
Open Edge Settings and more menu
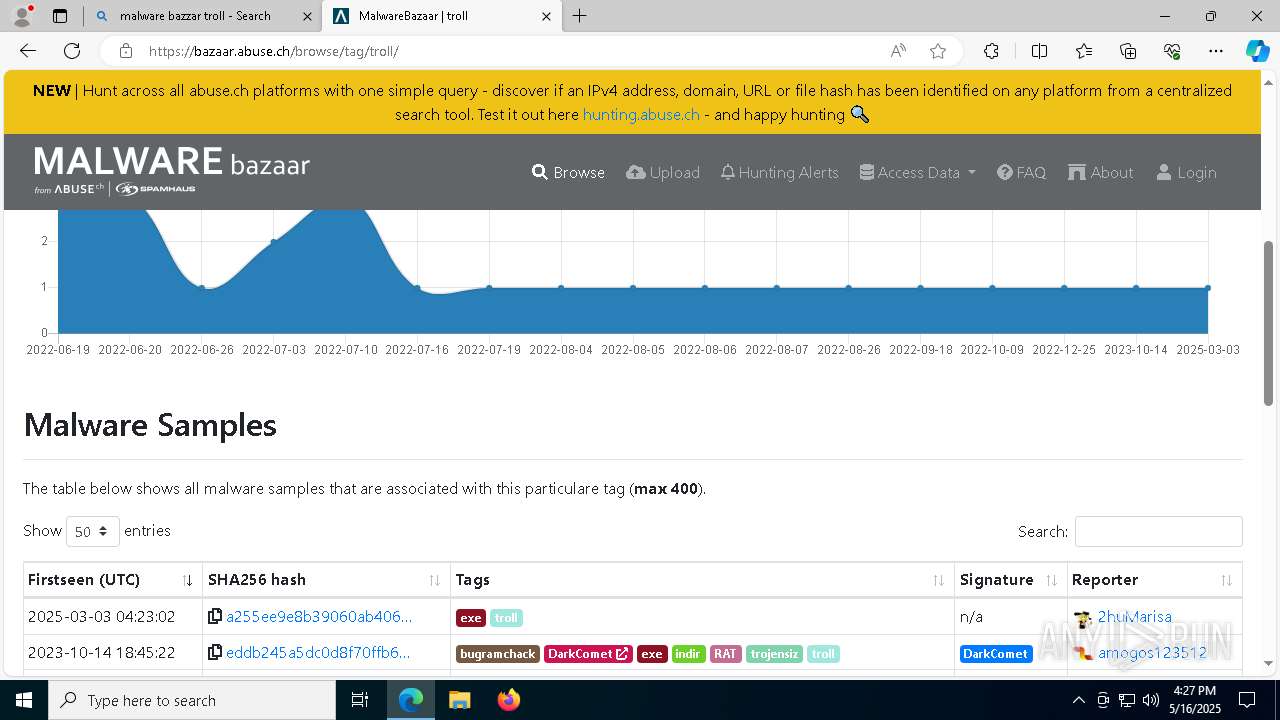(x=1216, y=51)
